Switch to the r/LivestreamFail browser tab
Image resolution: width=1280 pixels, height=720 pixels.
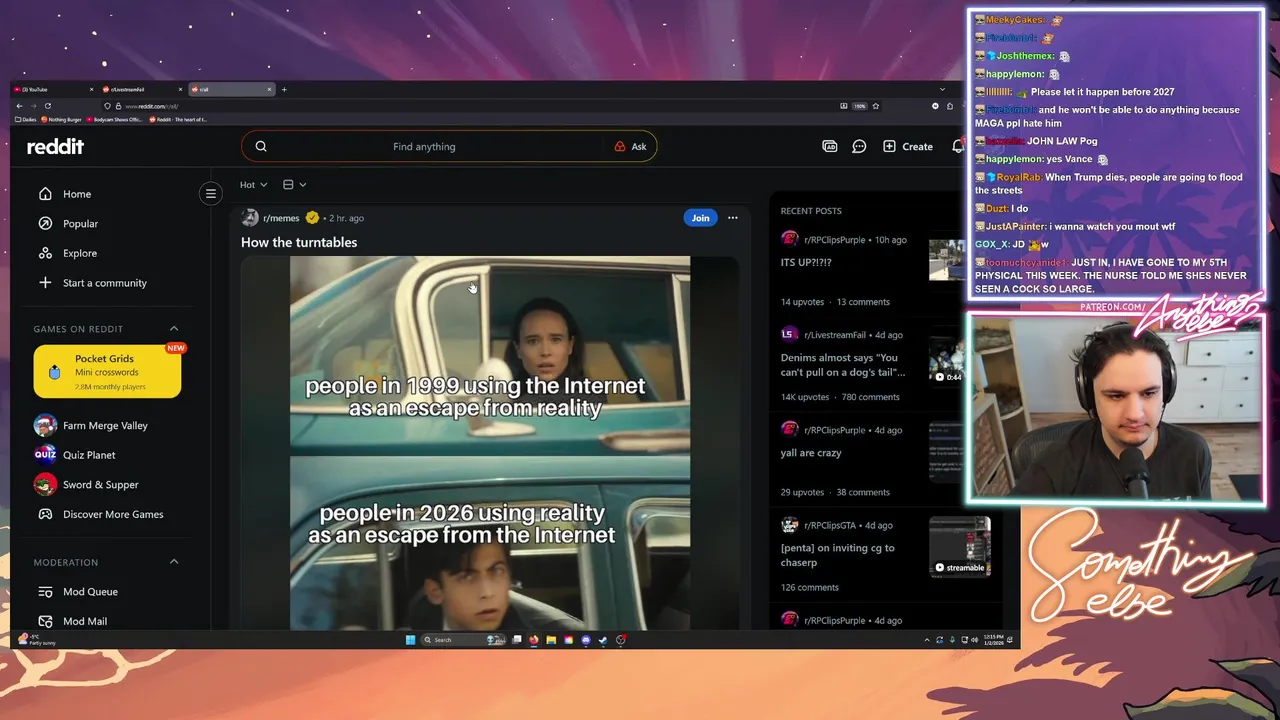tap(141, 89)
